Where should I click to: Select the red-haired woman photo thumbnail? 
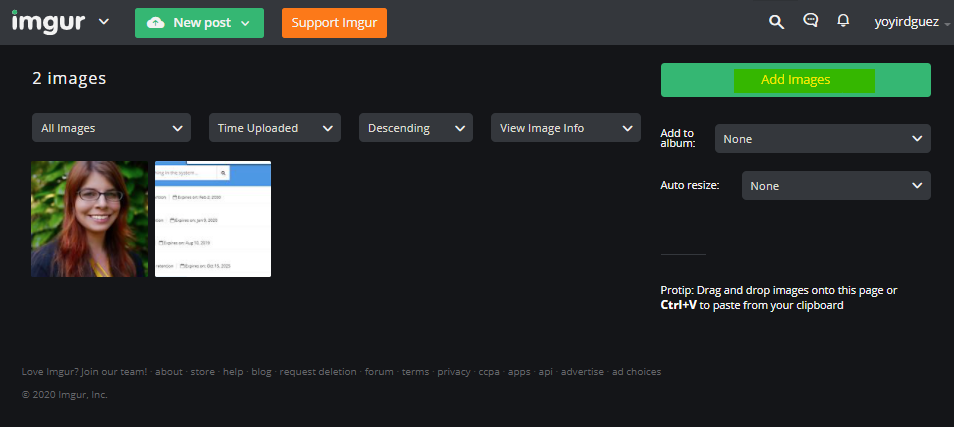pos(89,219)
